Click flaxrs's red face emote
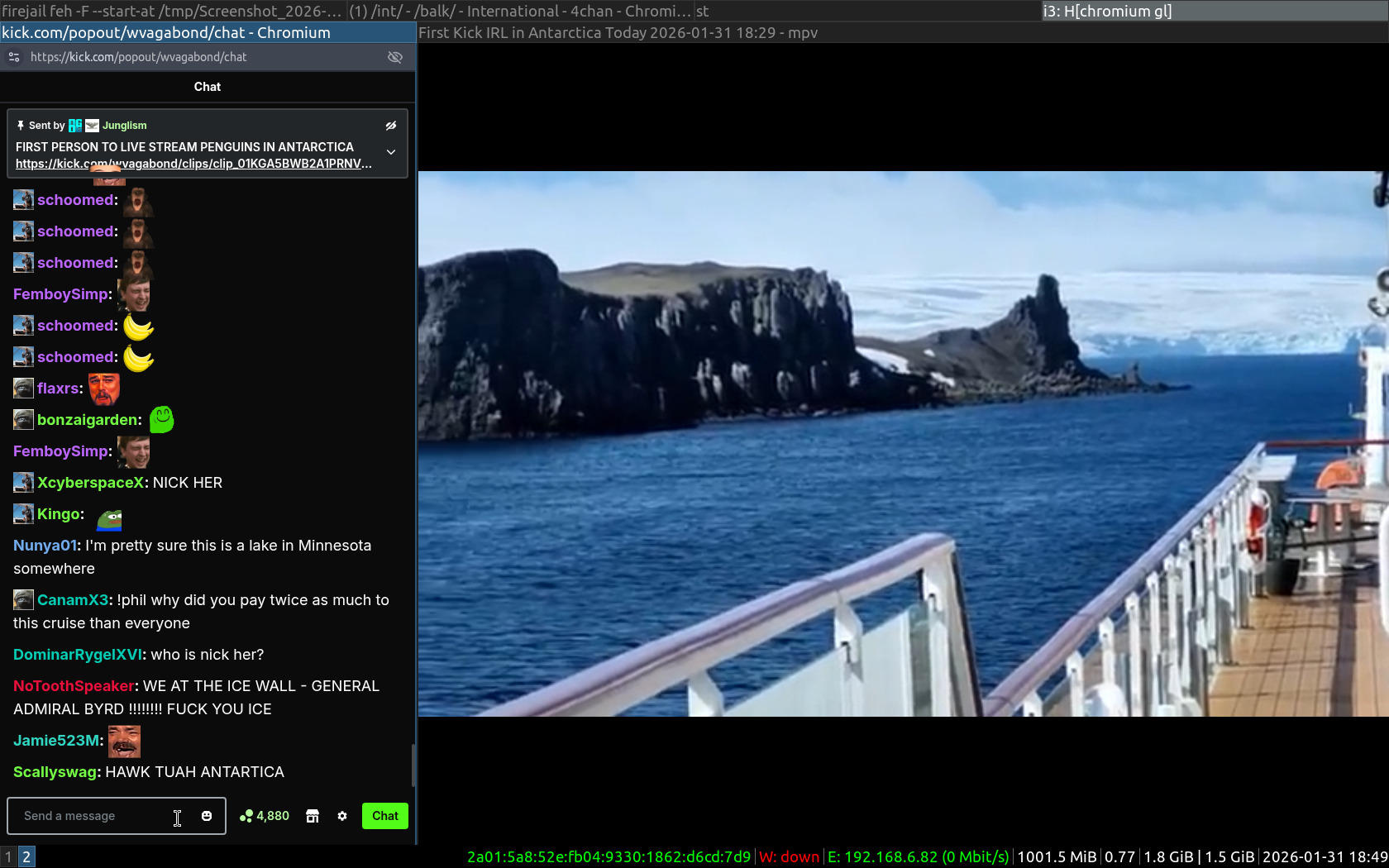This screenshot has height=868, width=1389. [104, 389]
